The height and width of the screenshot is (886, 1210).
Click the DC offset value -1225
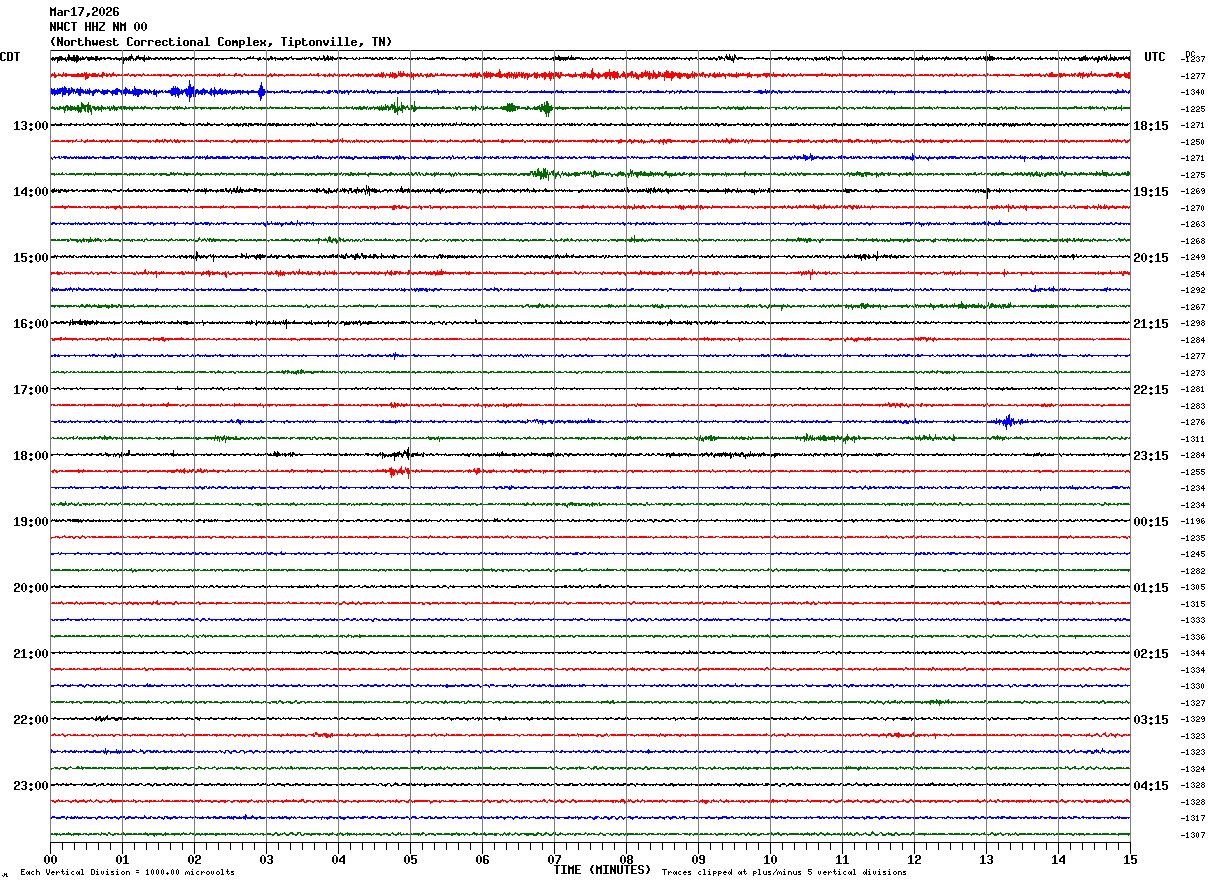(x=1193, y=109)
